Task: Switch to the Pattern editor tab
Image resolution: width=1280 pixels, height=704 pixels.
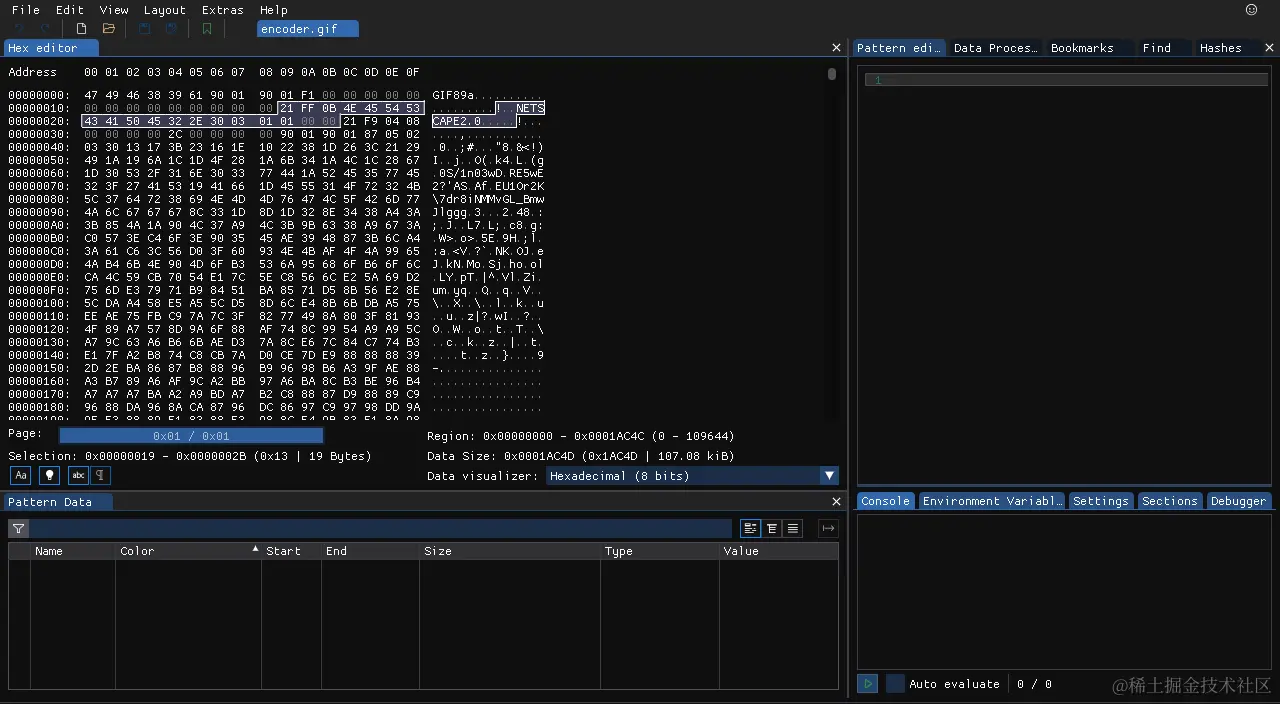Action: pos(899,48)
